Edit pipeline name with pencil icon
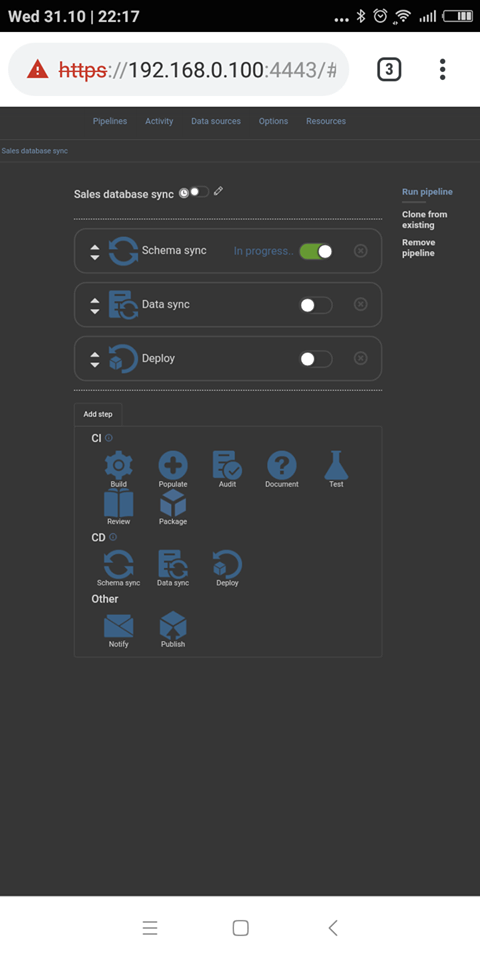The image size is (480, 960). (x=219, y=192)
